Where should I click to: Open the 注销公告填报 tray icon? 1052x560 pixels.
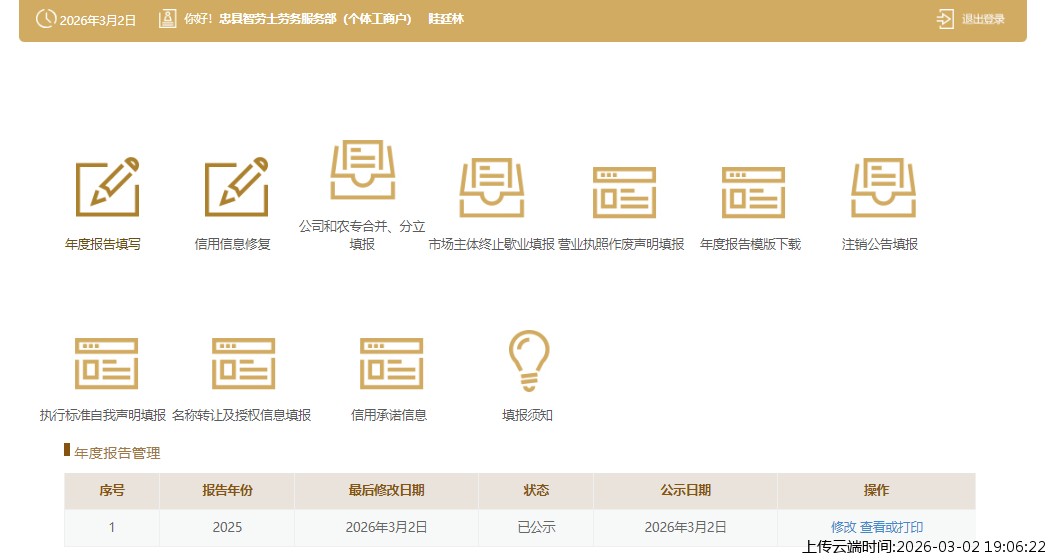(x=882, y=188)
